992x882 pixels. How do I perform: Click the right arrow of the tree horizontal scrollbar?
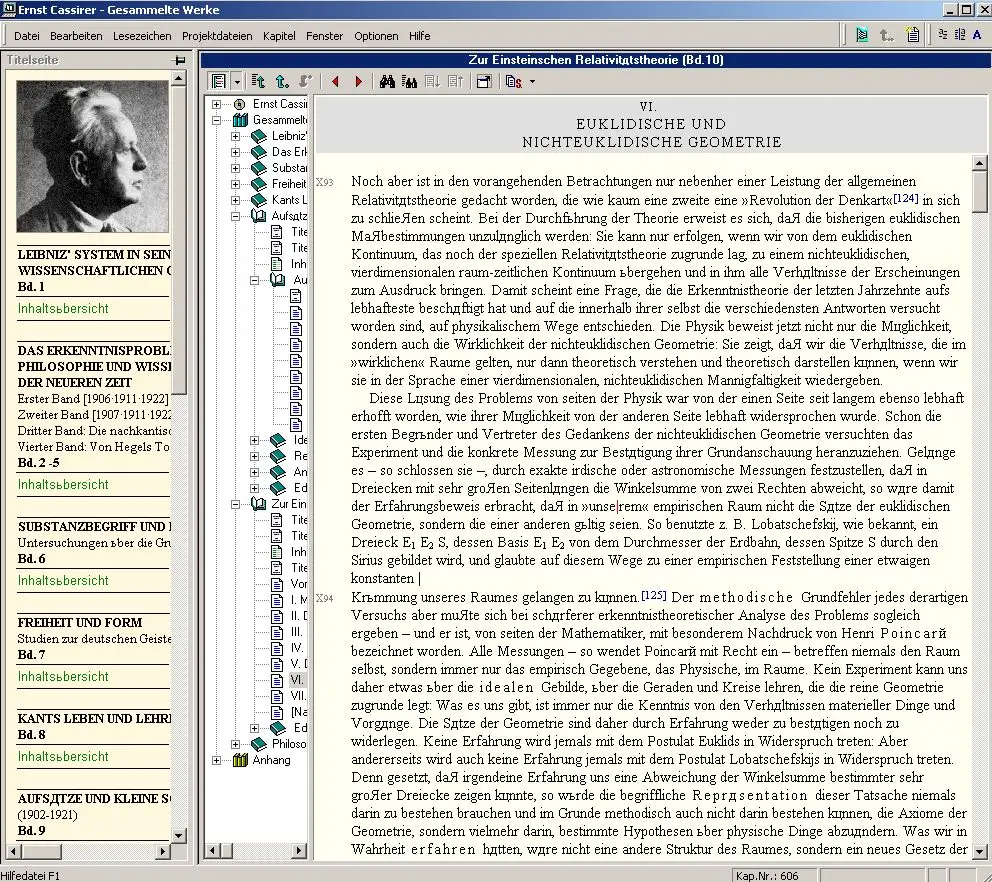coord(299,851)
